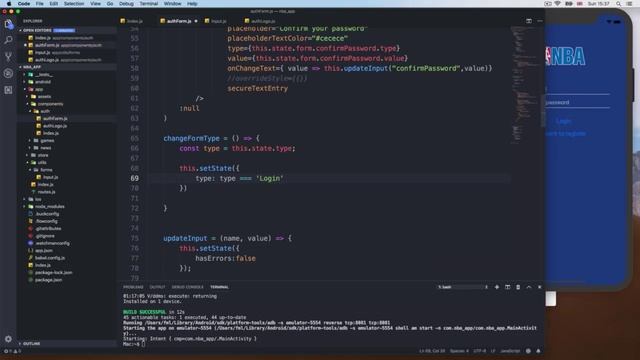Click the JavaScript language mode in status bar
The image size is (640, 360).
click(510, 351)
